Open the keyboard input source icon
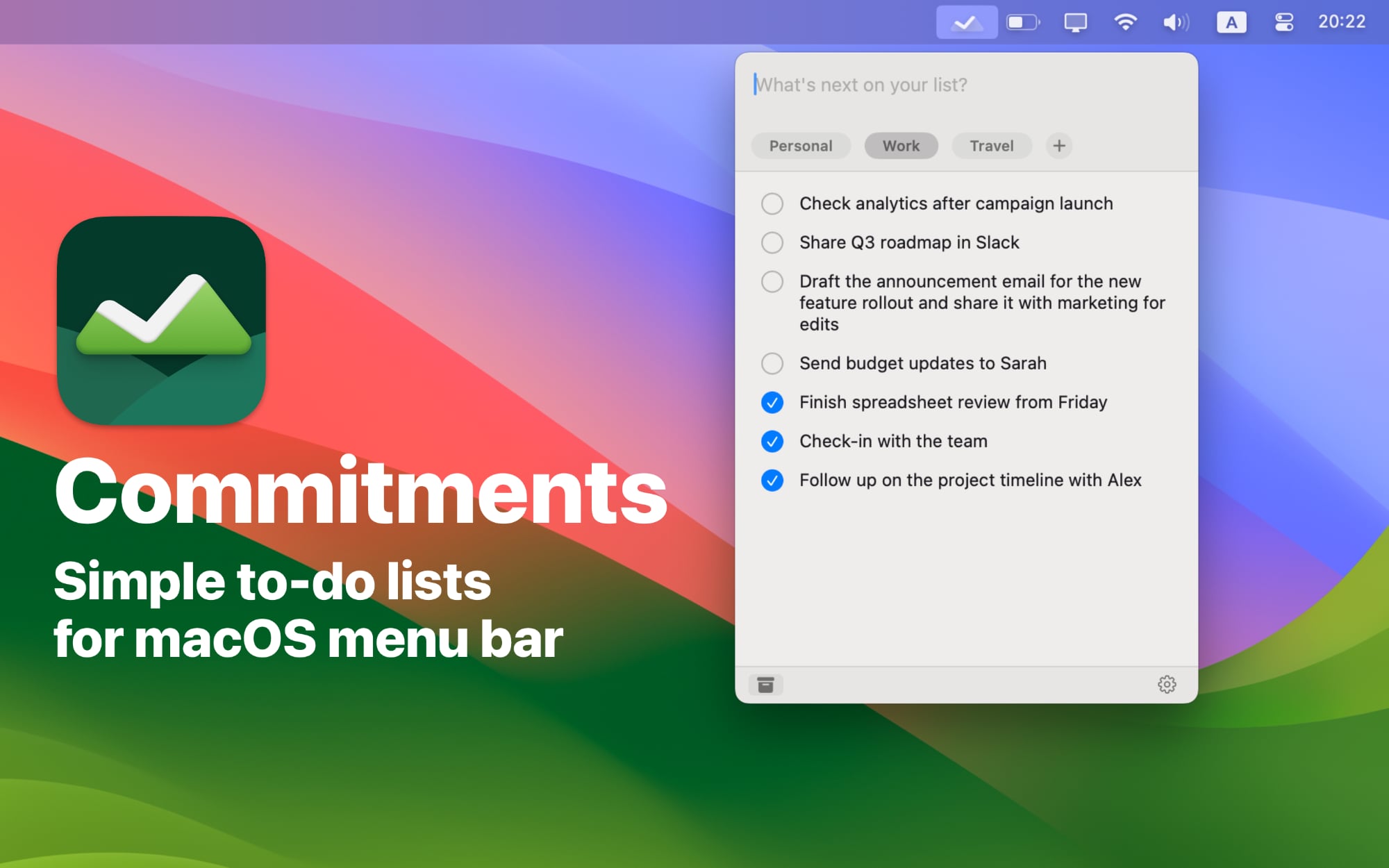The image size is (1389, 868). [x=1231, y=22]
